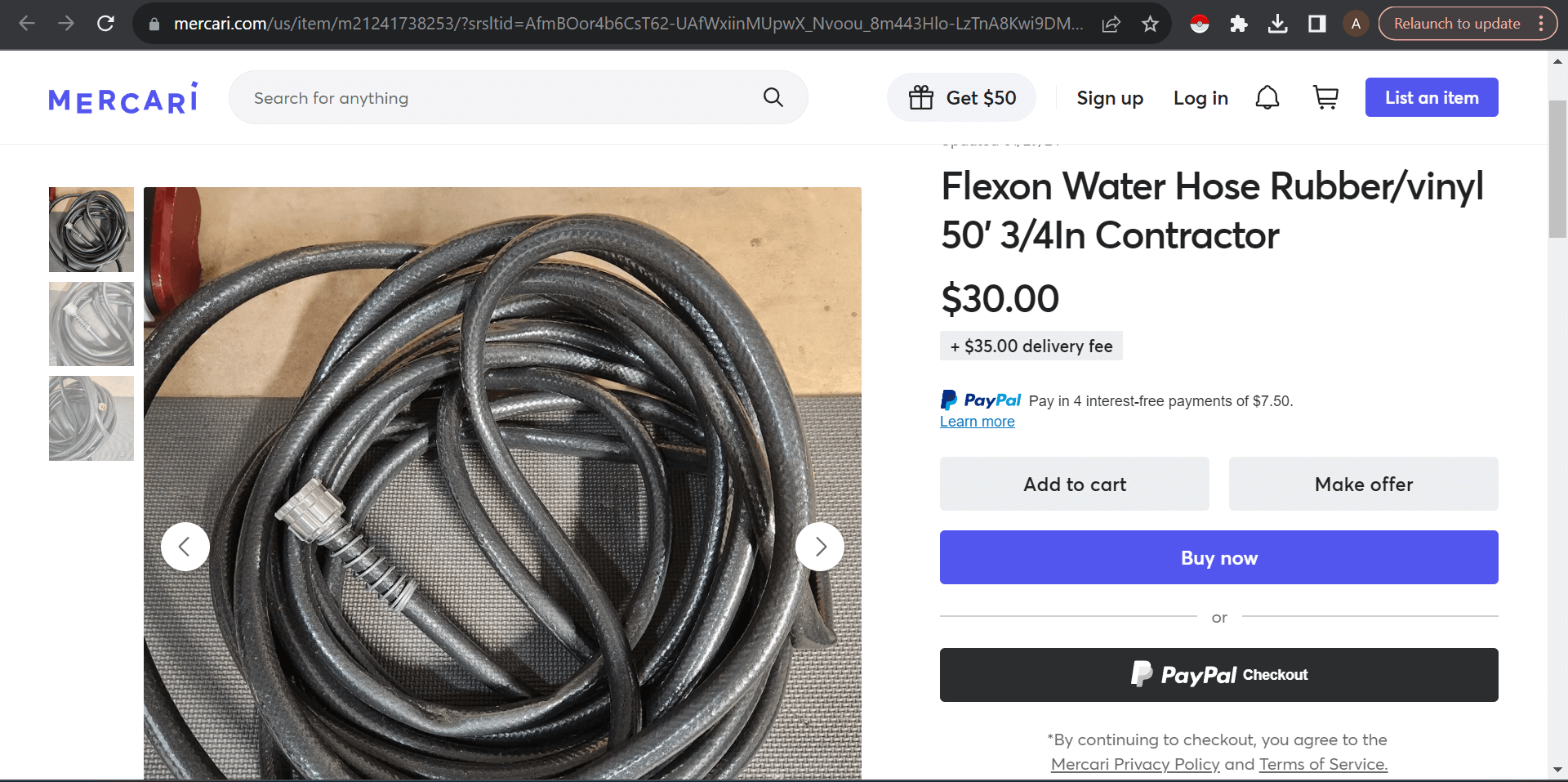Open downloads via the download icon
Viewport: 1568px width, 782px height.
pos(1276,24)
